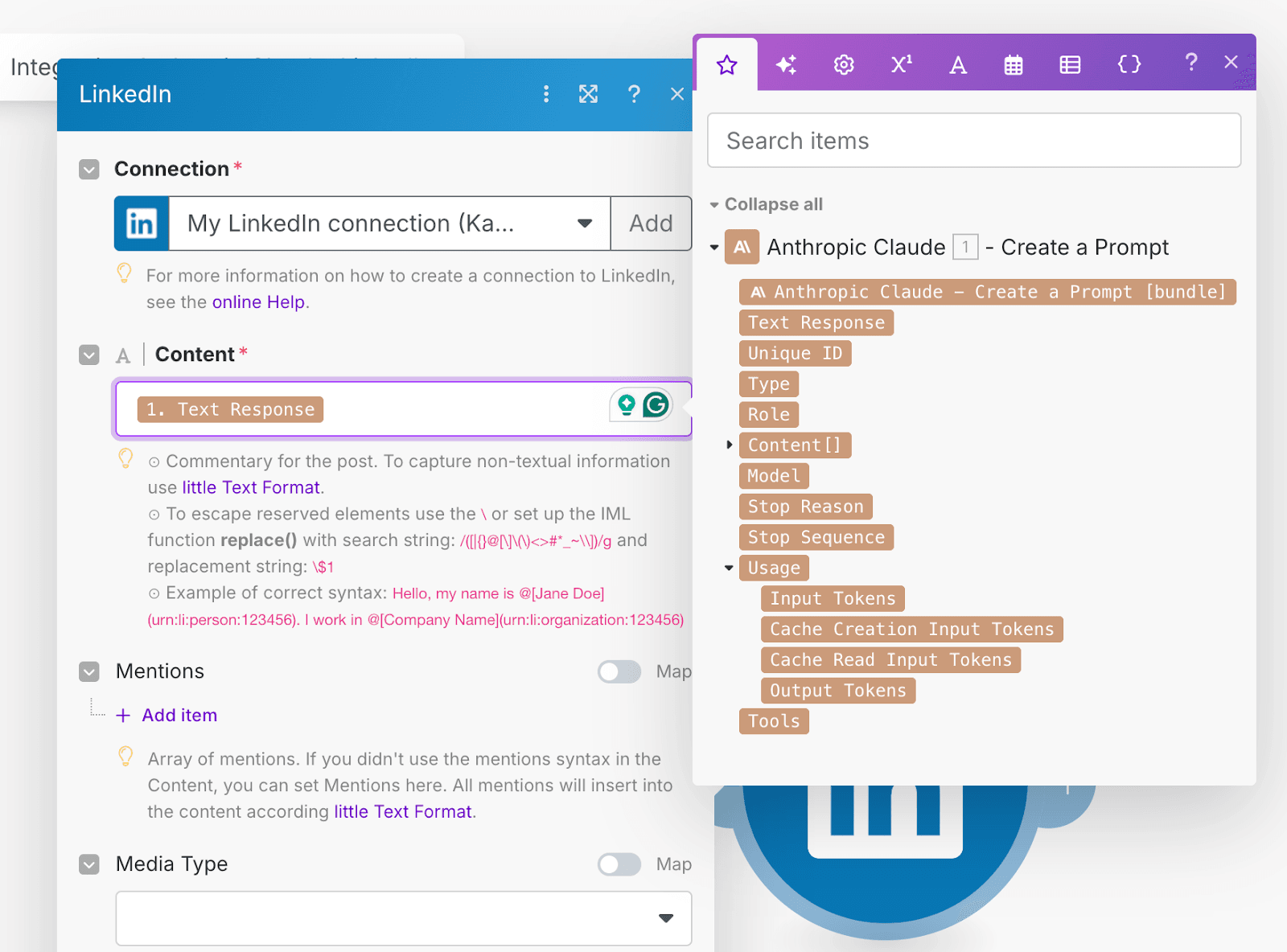Image resolution: width=1287 pixels, height=952 pixels.
Task: Open the LinkedIn module three-dot menu
Action: (546, 94)
